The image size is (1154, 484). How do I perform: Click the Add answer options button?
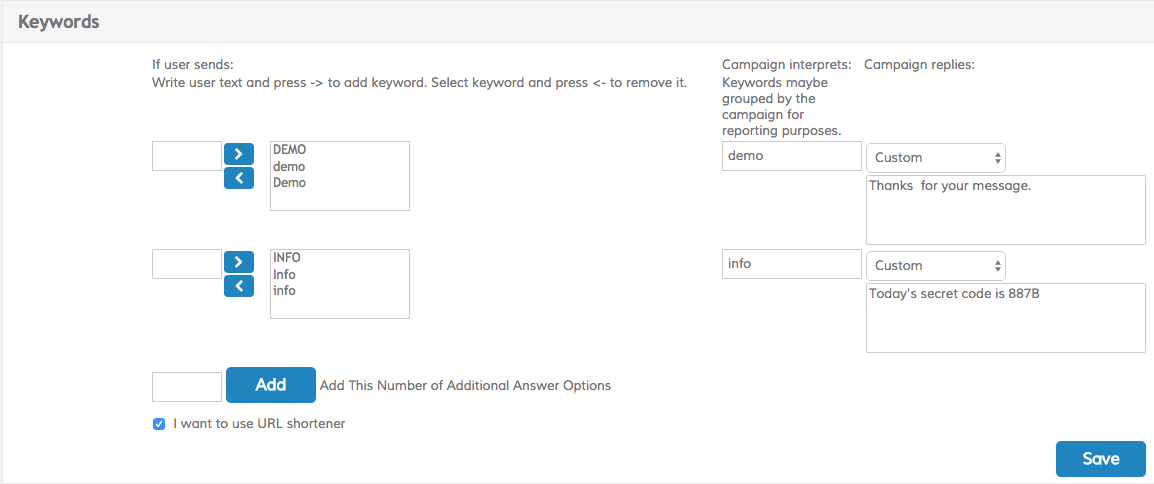[x=271, y=385]
